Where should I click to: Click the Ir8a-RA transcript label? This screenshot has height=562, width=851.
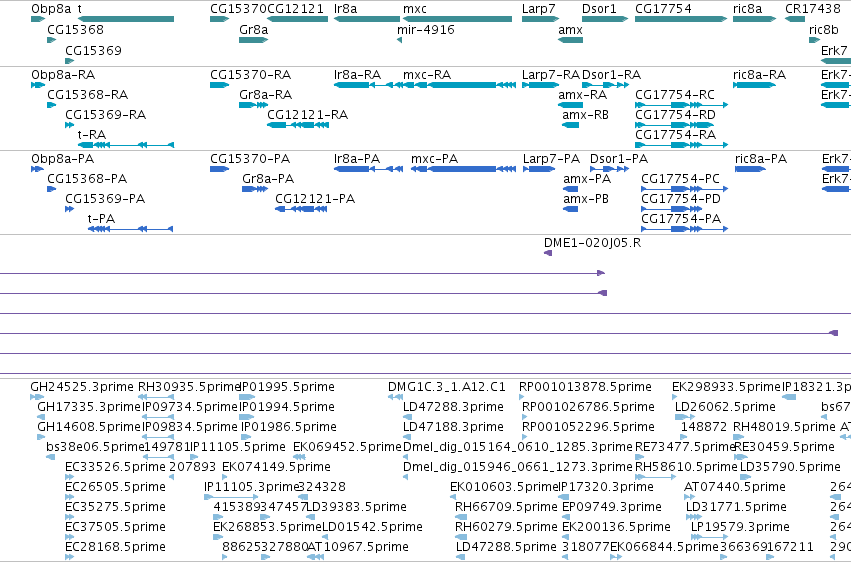point(358,75)
